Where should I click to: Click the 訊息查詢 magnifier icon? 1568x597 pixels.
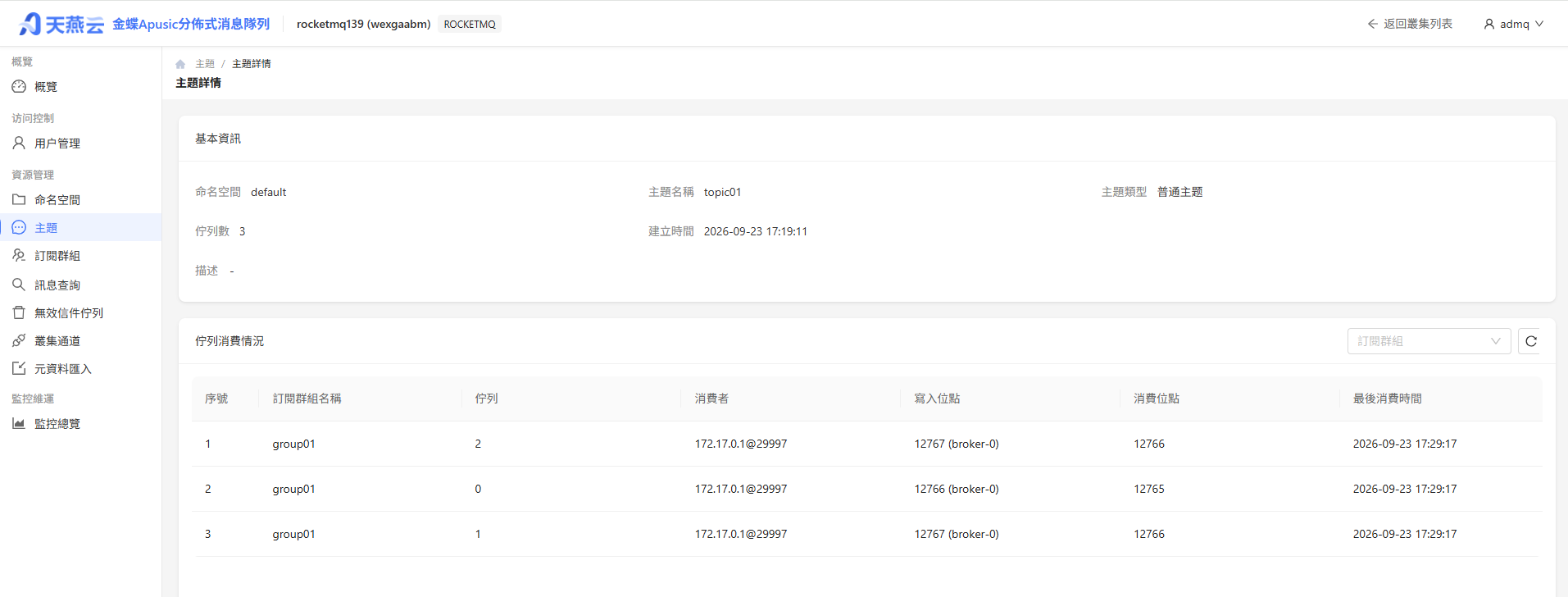point(19,285)
